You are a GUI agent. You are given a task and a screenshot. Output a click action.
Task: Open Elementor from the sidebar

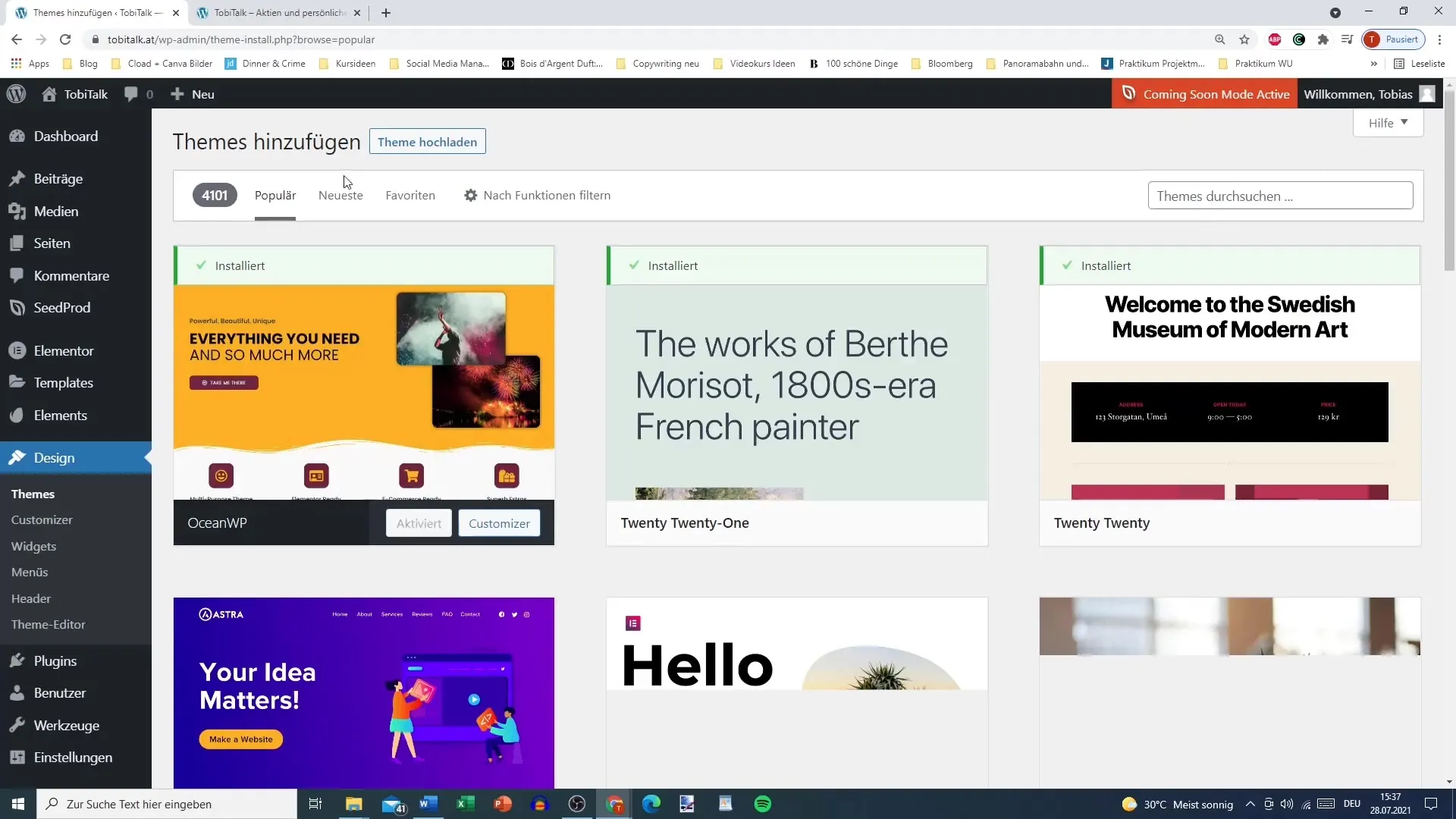(x=64, y=350)
